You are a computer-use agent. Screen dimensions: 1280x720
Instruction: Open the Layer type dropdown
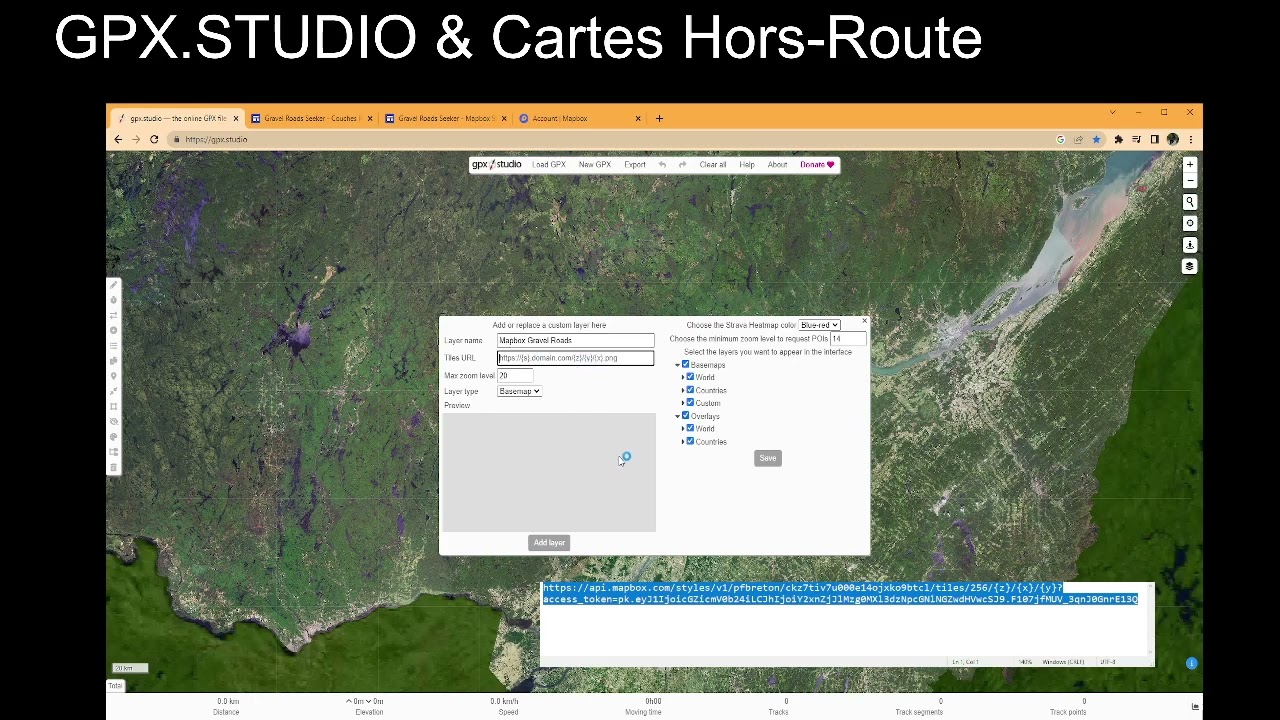[x=519, y=391]
